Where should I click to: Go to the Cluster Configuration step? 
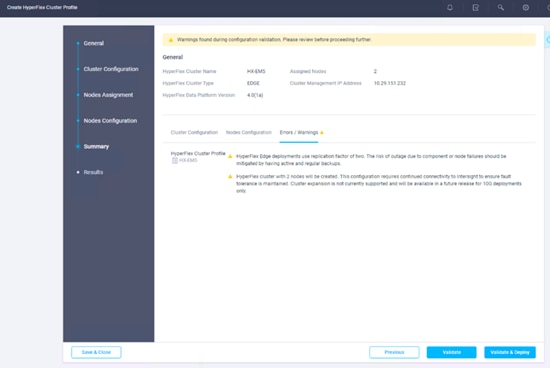click(111, 69)
